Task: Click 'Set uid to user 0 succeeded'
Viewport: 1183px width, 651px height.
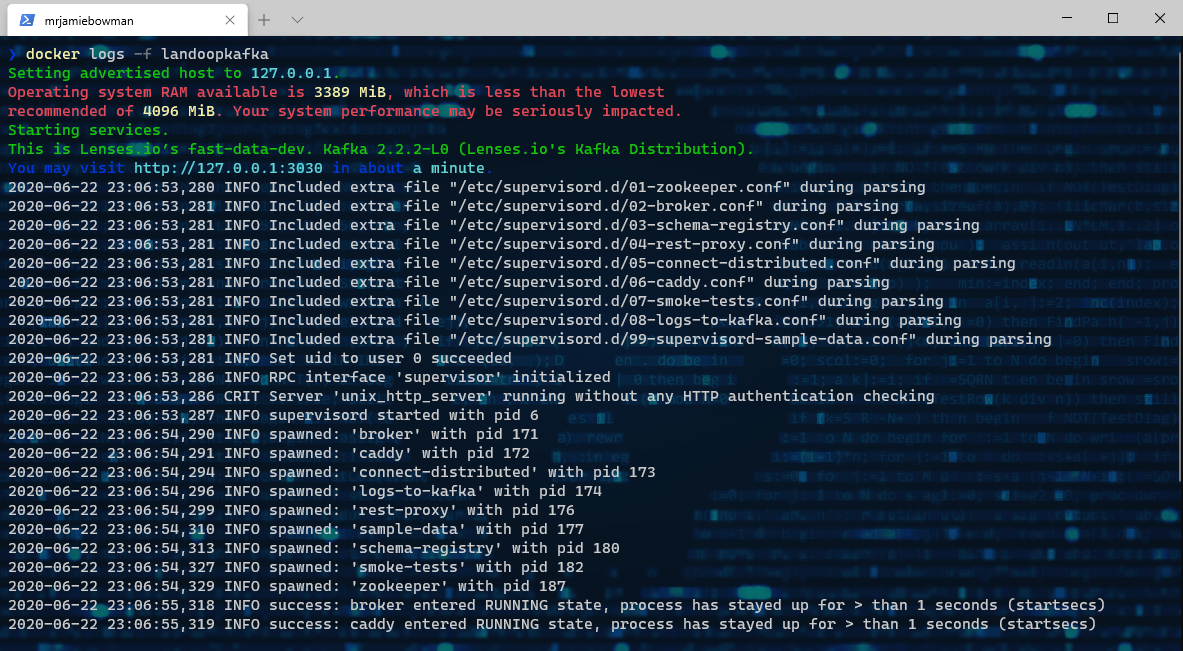Action: click(390, 358)
